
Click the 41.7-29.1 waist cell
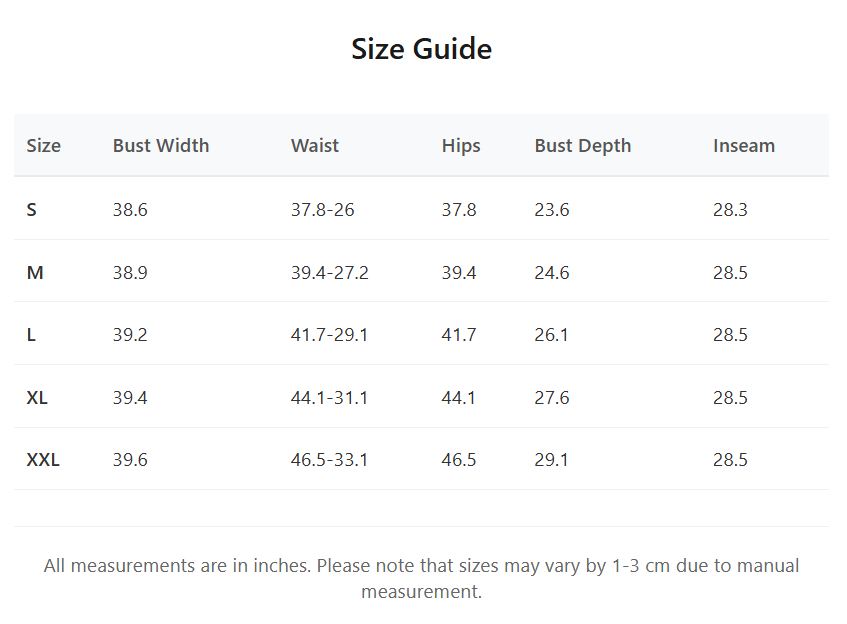coord(329,334)
